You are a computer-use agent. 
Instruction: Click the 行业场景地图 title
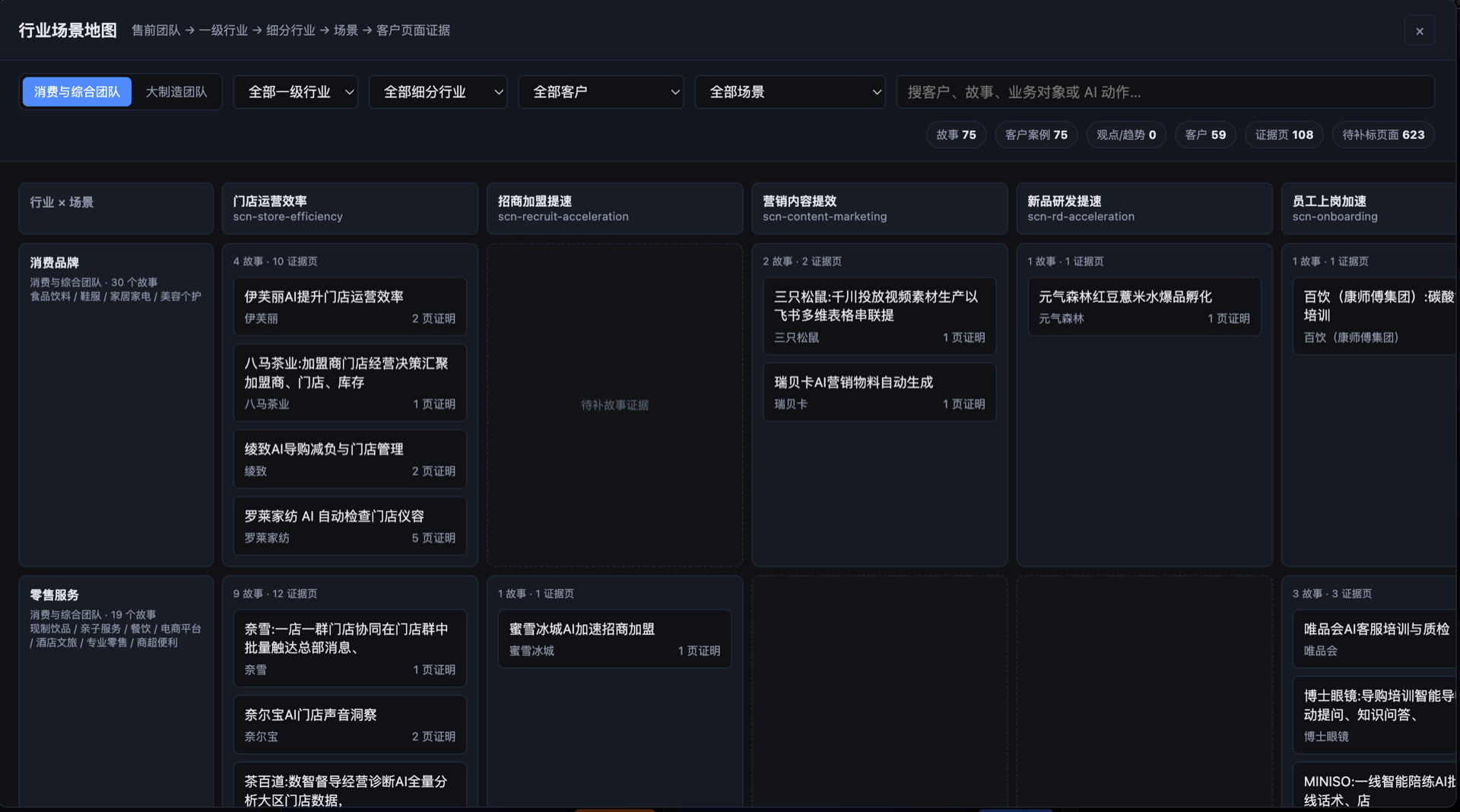[x=68, y=30]
